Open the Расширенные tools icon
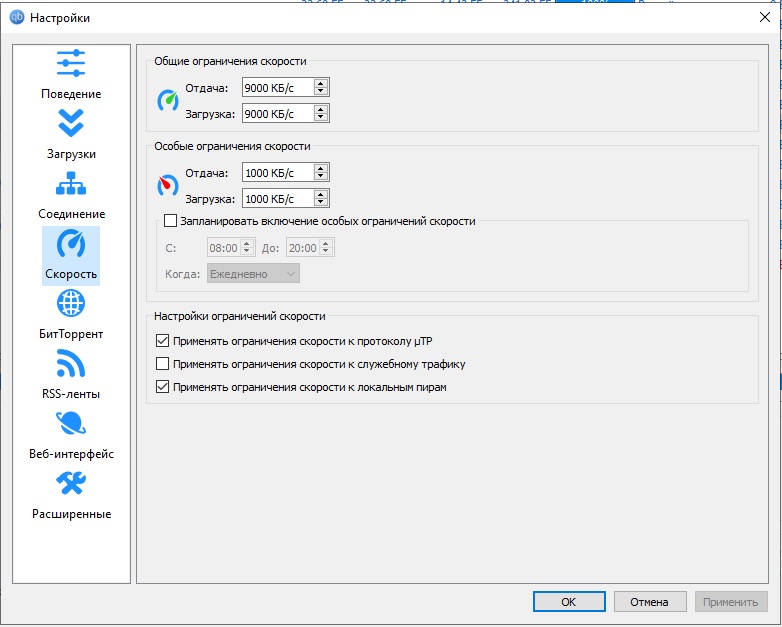The image size is (782, 627). tap(71, 483)
